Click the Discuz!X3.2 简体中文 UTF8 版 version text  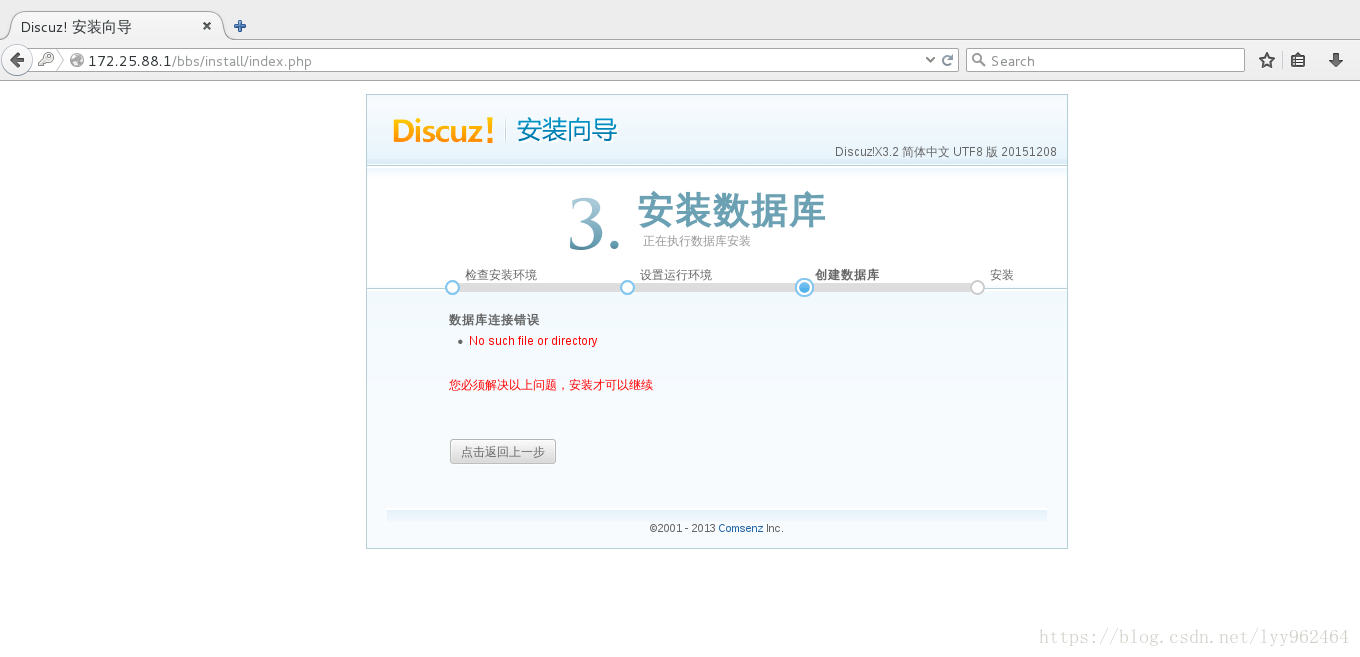point(945,152)
